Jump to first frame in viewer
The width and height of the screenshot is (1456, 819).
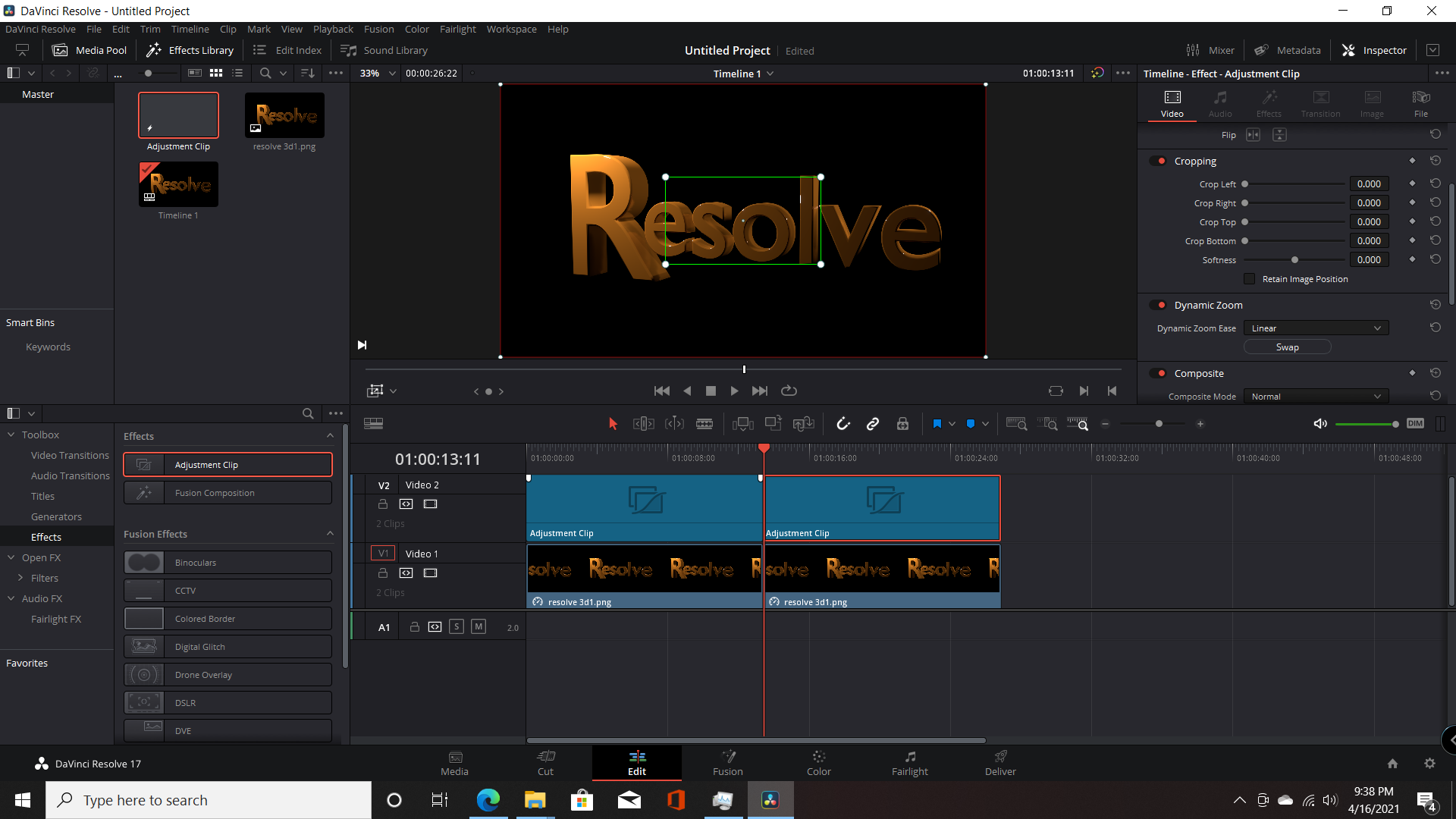(x=661, y=391)
